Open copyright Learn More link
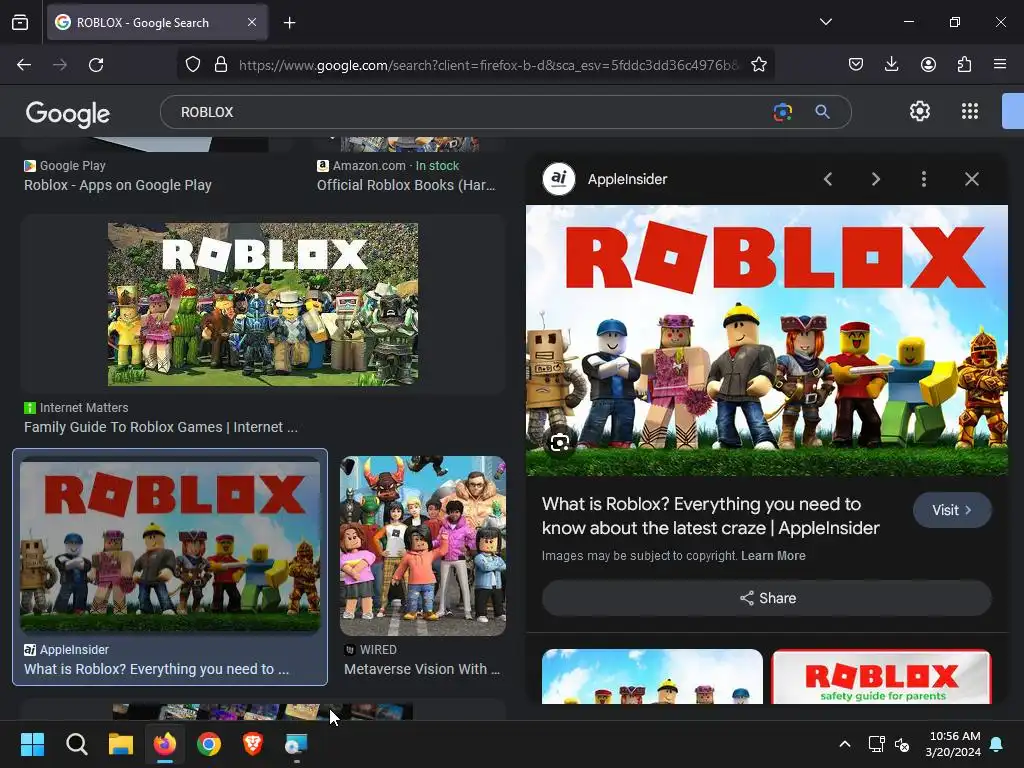1024x768 pixels. [x=773, y=556]
